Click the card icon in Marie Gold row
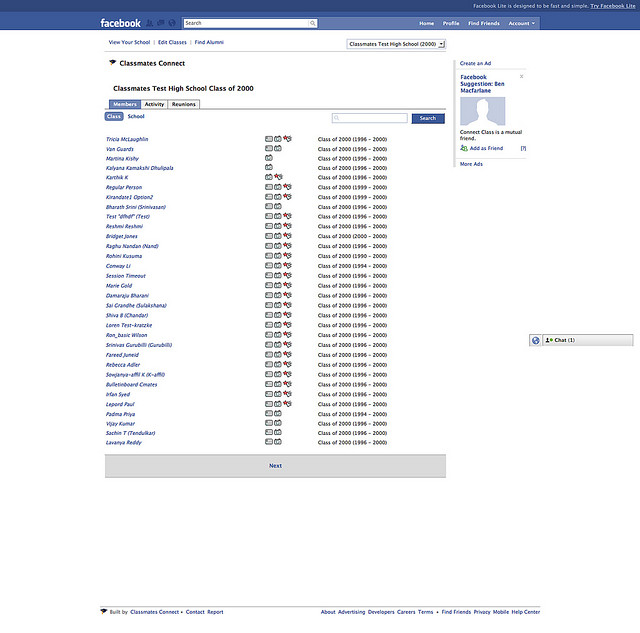This screenshot has height=633, width=640. (269, 285)
